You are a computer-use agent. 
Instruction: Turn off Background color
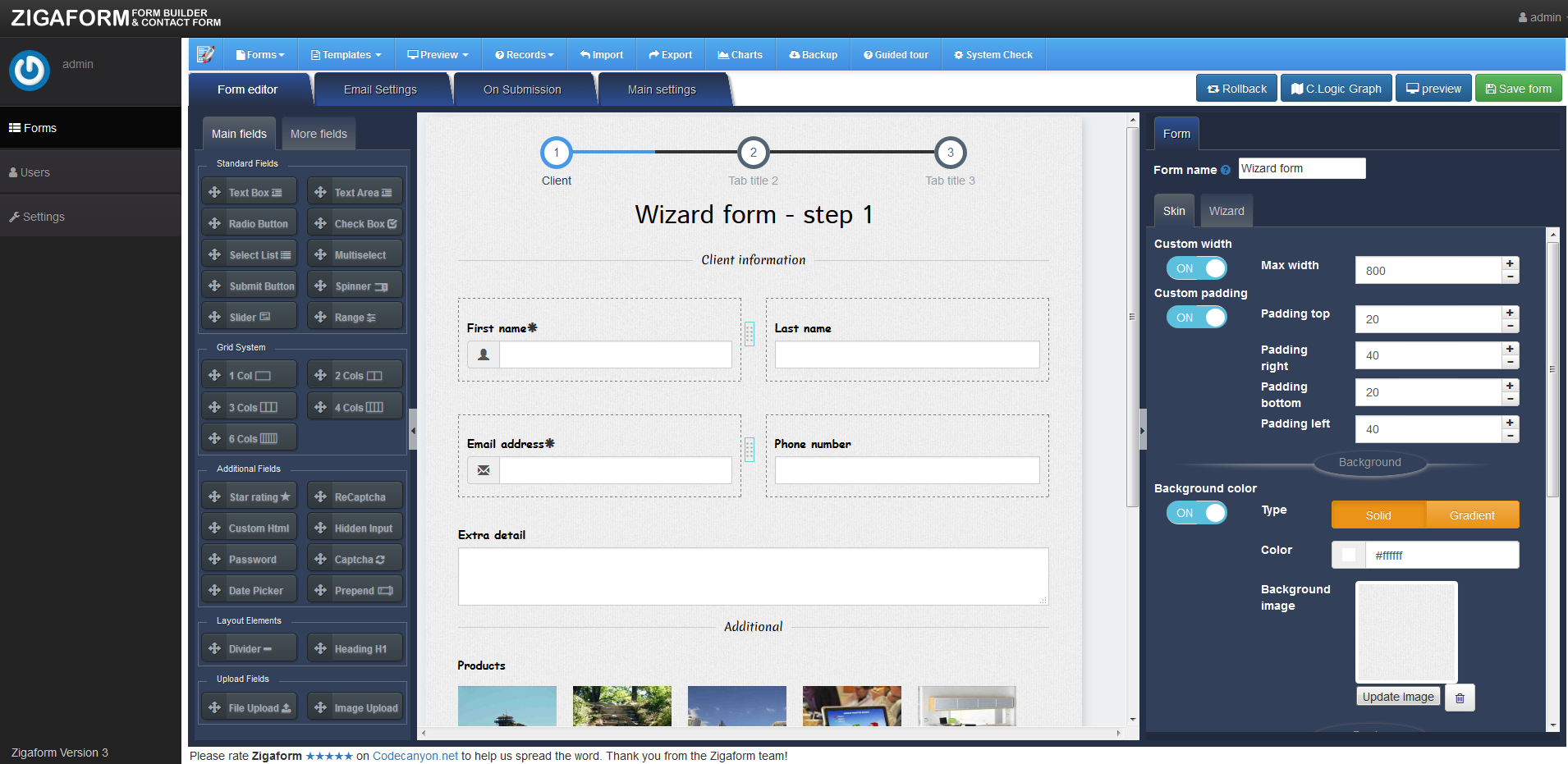coord(1196,512)
